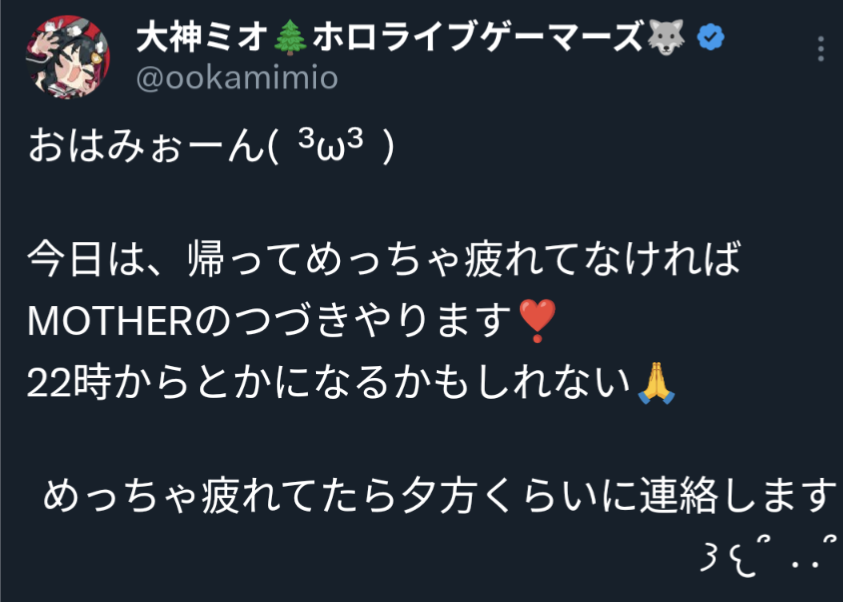
Task: Click the line starting with 今日は、帰って
Action: (x=384, y=259)
